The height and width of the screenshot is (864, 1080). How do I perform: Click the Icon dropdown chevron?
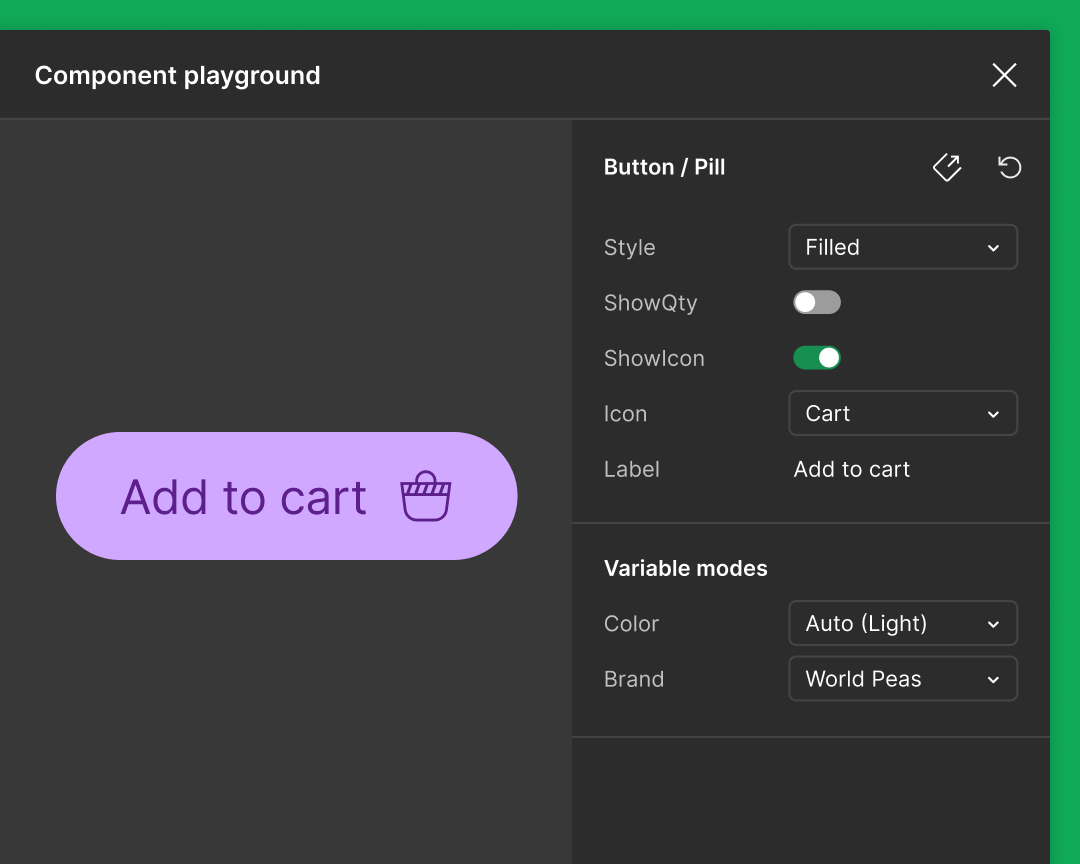994,413
